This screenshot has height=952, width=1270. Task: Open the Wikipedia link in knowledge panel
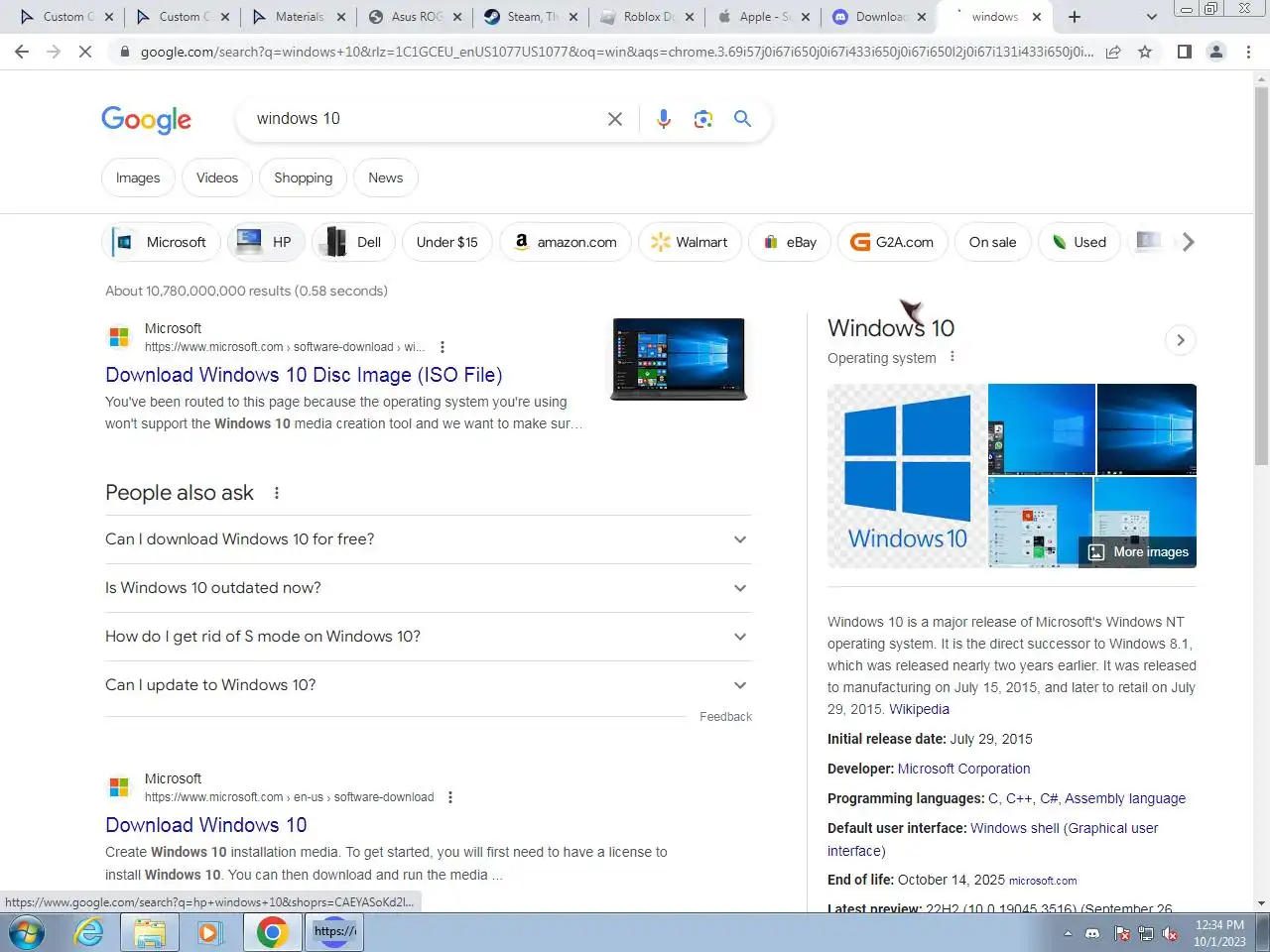(919, 709)
